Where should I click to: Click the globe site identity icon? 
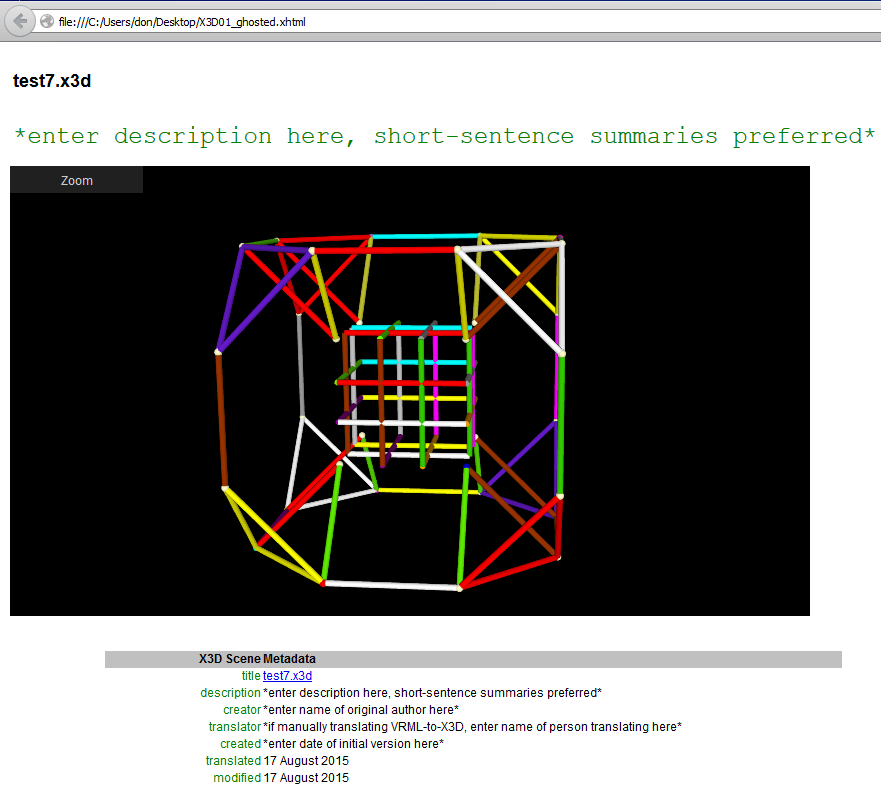[x=47, y=21]
